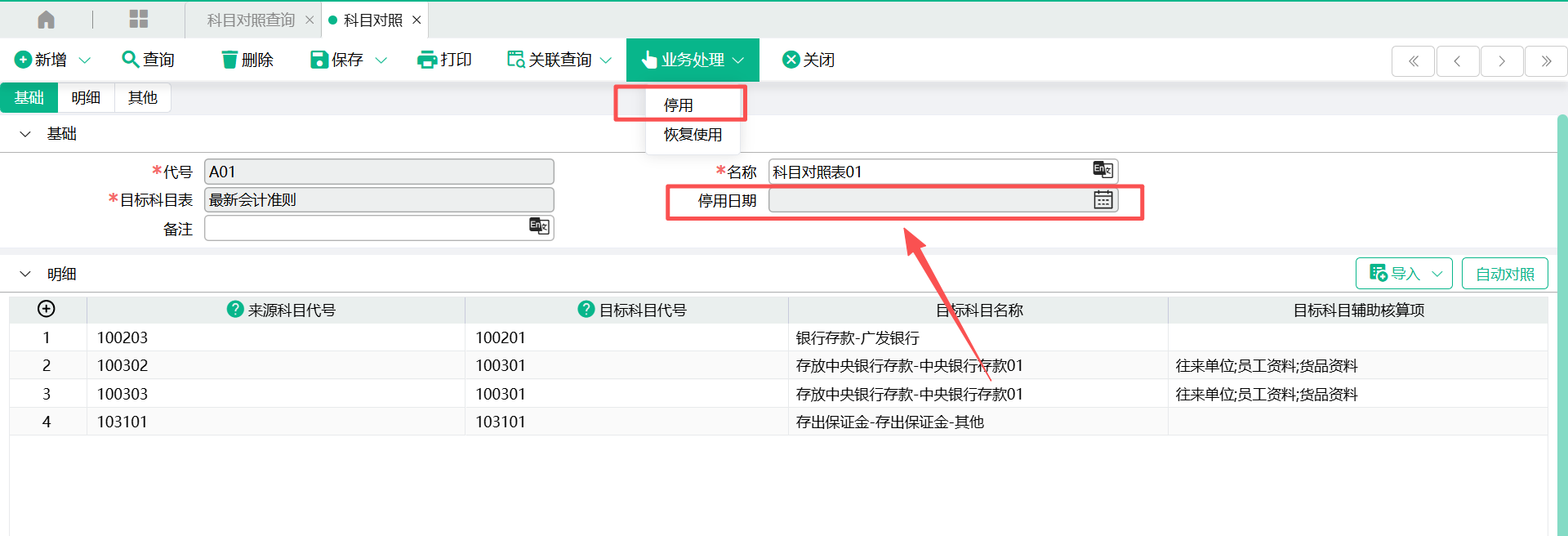Collapse the 基础 section
The width and height of the screenshot is (1568, 536).
(25, 134)
